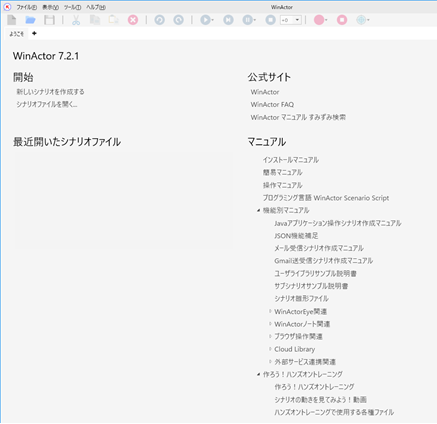Open プログラミング言語 WinActor Scenario Script manual

326,198
